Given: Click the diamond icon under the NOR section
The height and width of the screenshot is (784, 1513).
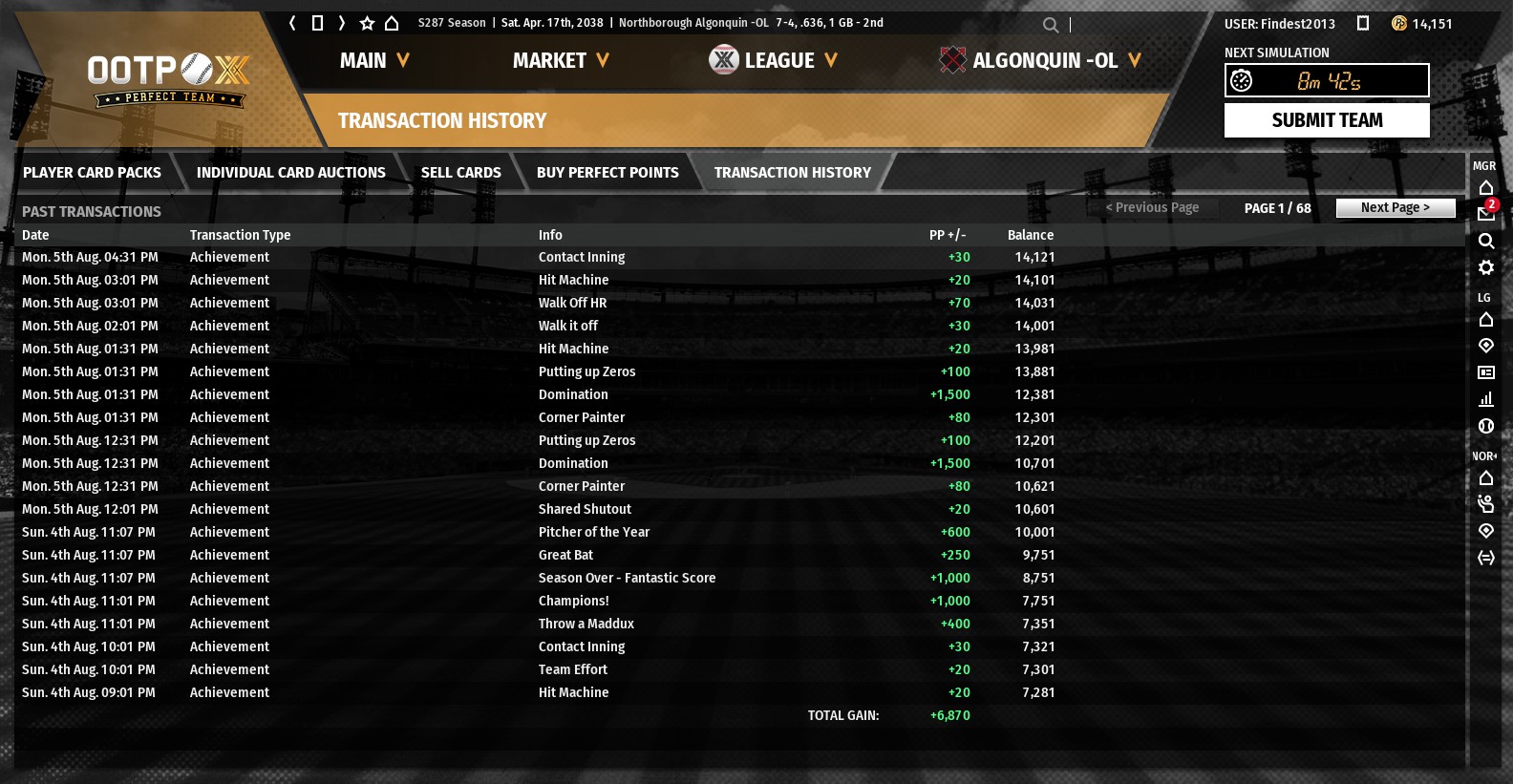Looking at the screenshot, I should (1486, 531).
